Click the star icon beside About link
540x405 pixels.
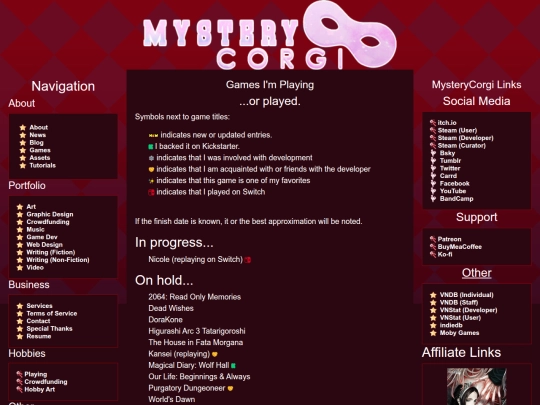point(23,127)
